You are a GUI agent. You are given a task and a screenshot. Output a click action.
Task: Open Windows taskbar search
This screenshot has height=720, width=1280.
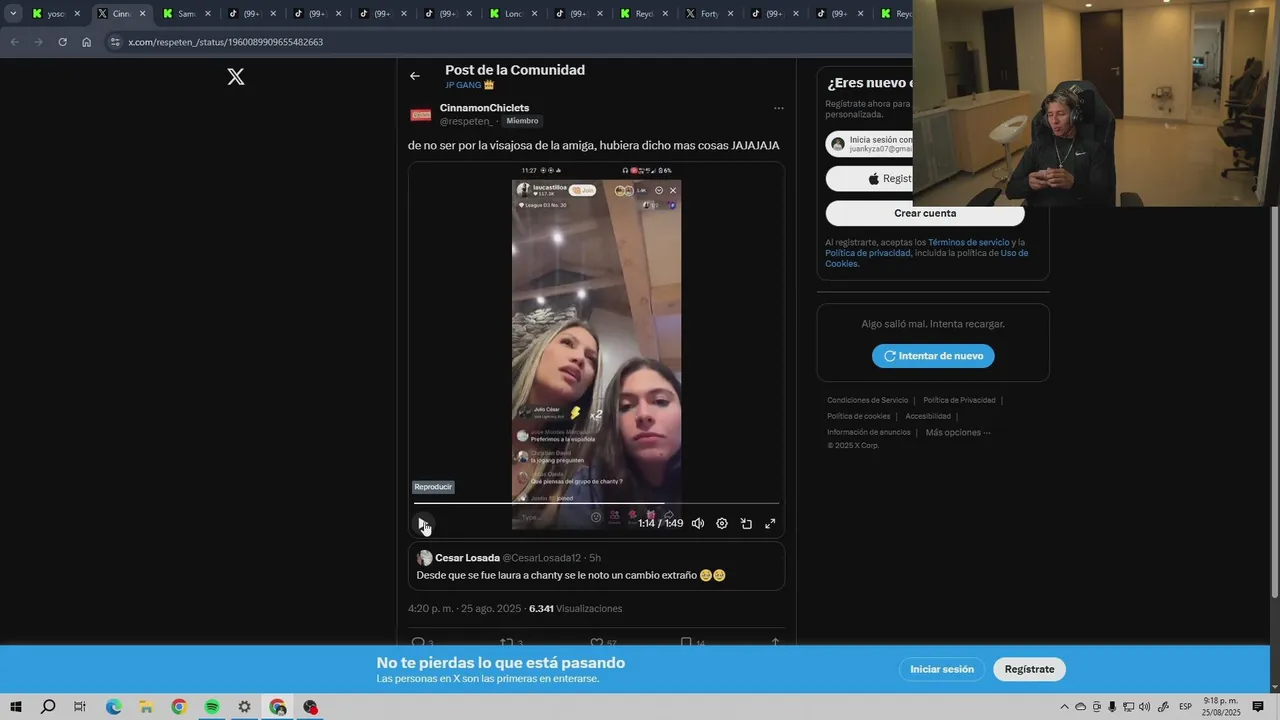pos(48,707)
